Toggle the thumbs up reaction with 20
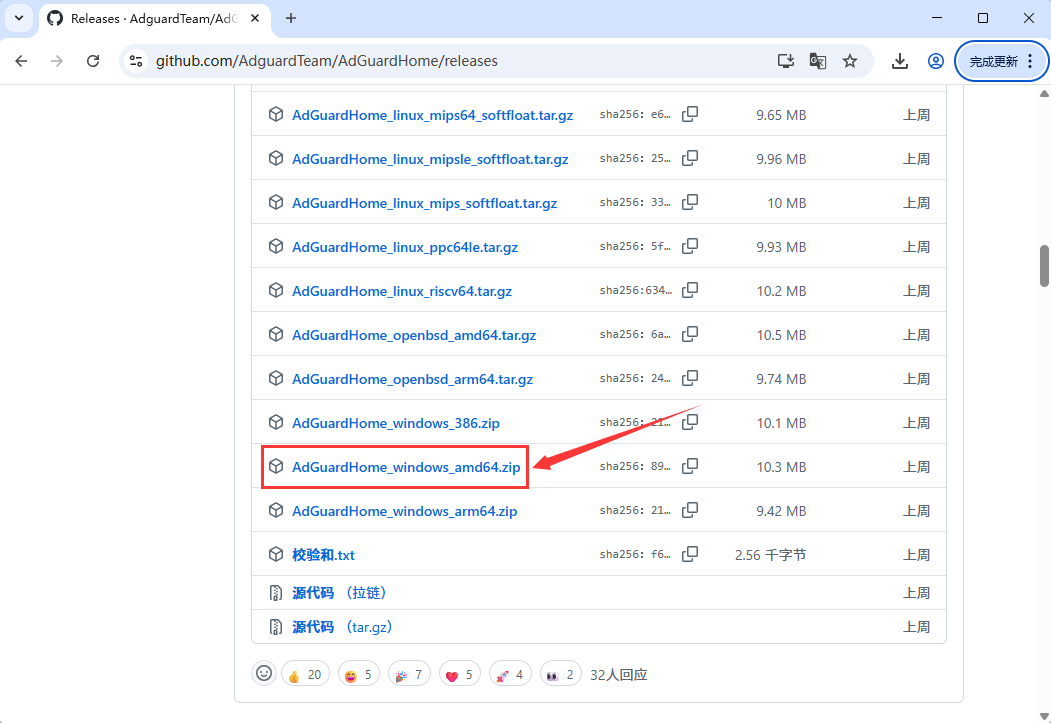 point(306,674)
